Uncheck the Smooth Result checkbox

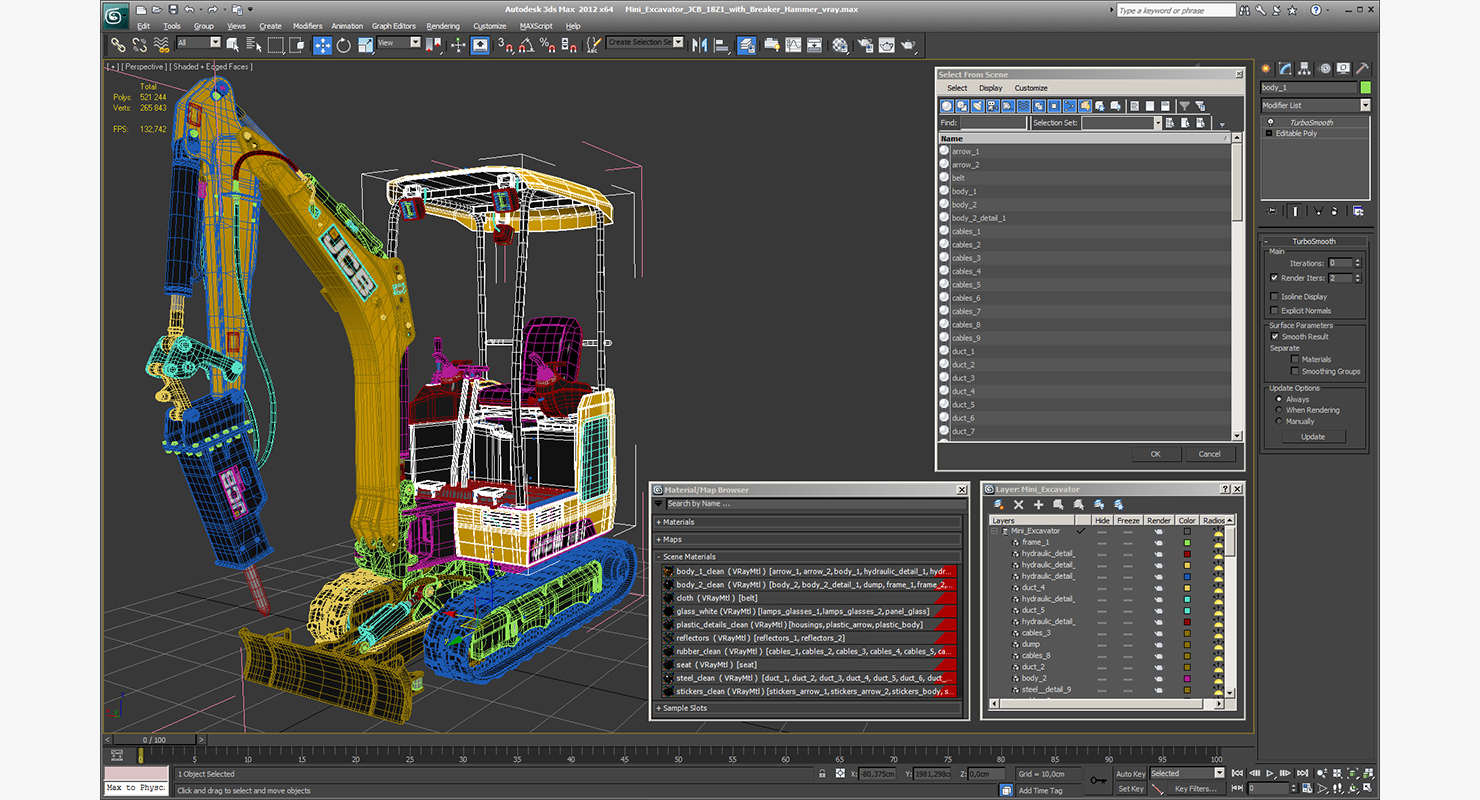pyautogui.click(x=1274, y=337)
